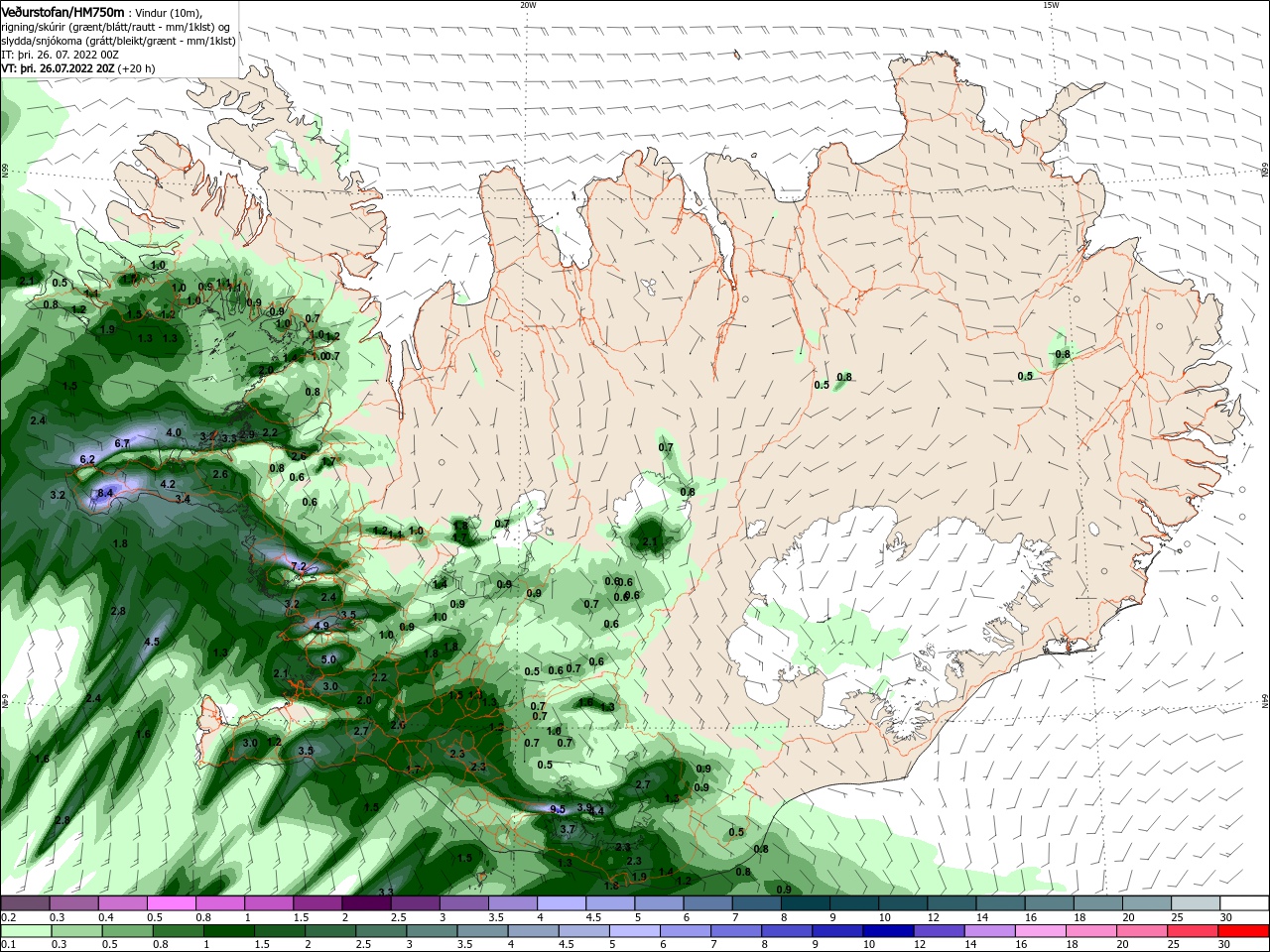This screenshot has height=952, width=1270.
Task: Click the darkest purple 2 swatch in the snow legend
Action: point(366,903)
